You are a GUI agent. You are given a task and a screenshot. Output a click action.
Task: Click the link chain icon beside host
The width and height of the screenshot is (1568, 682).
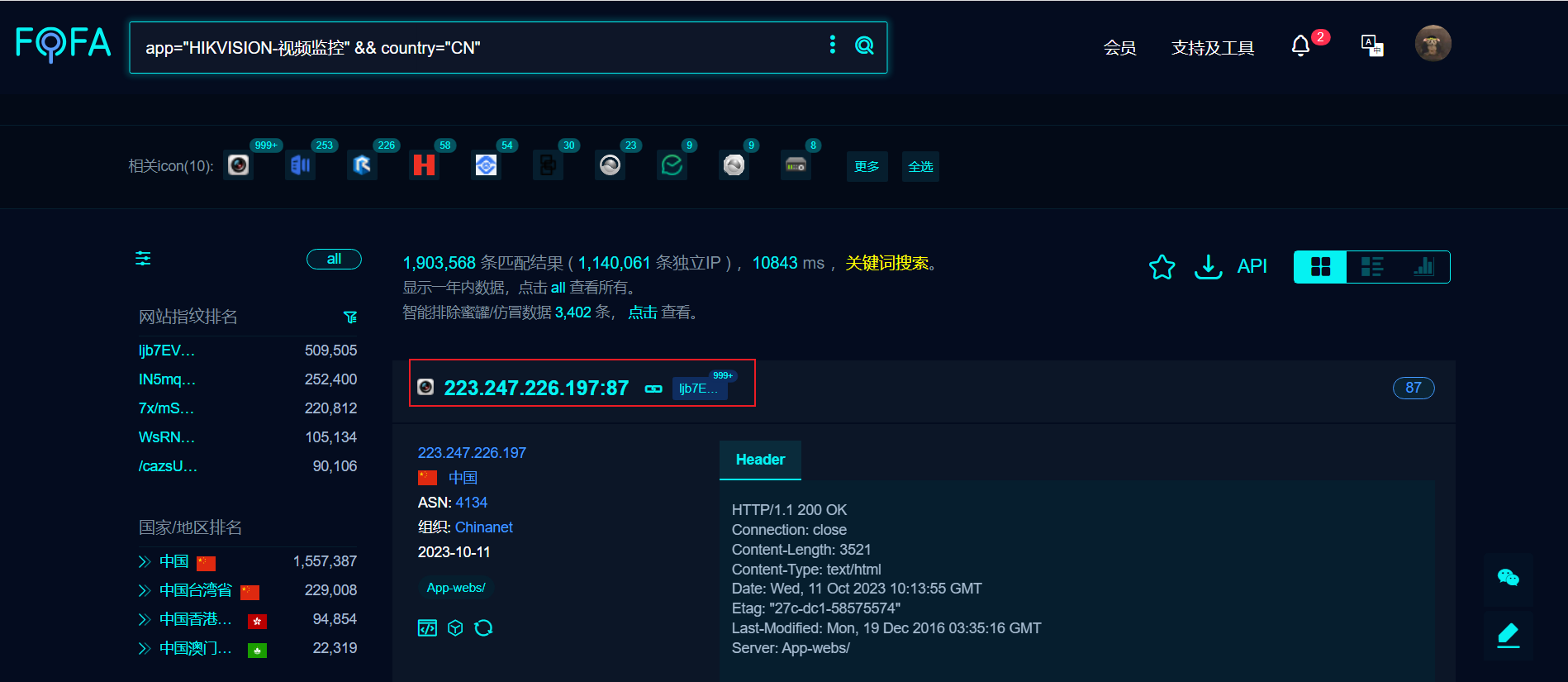click(653, 389)
